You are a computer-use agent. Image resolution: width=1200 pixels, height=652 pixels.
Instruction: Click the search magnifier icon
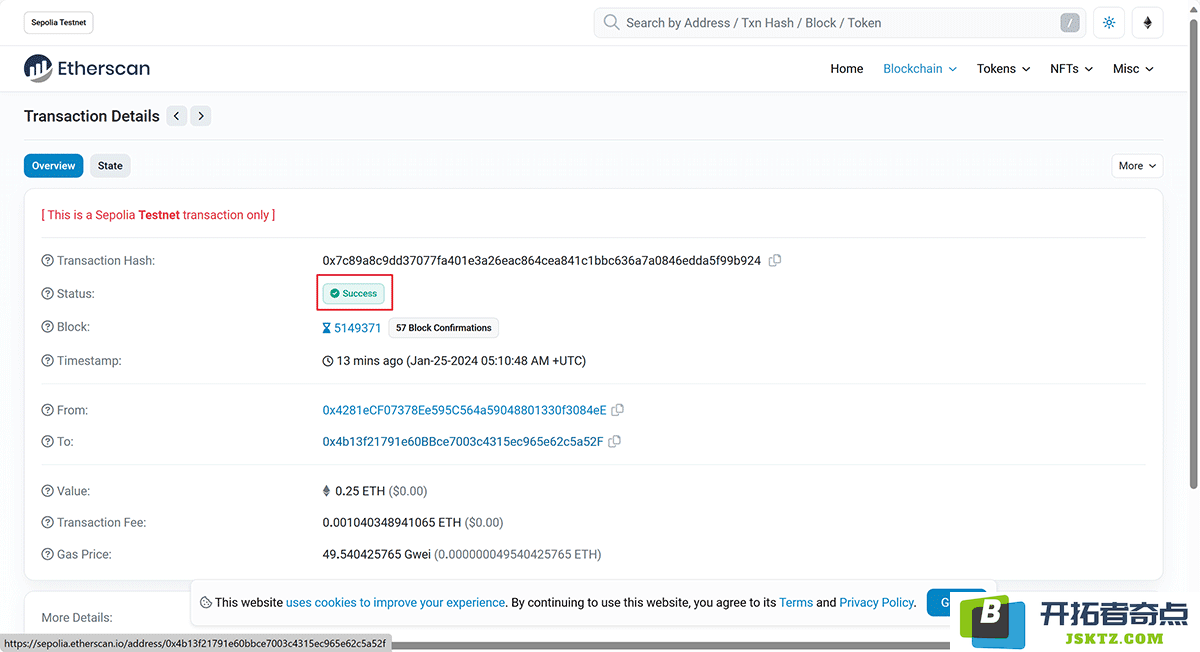point(611,23)
